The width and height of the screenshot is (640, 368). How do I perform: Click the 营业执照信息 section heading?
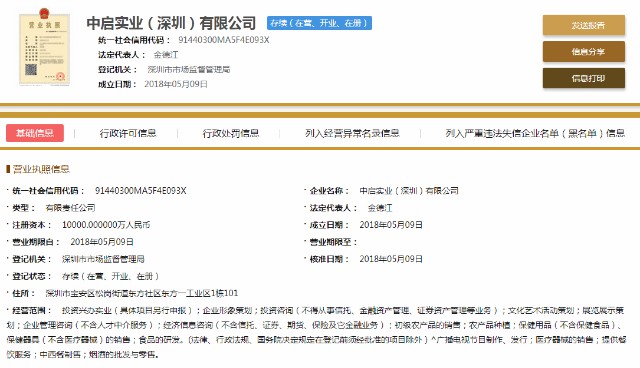point(41,169)
